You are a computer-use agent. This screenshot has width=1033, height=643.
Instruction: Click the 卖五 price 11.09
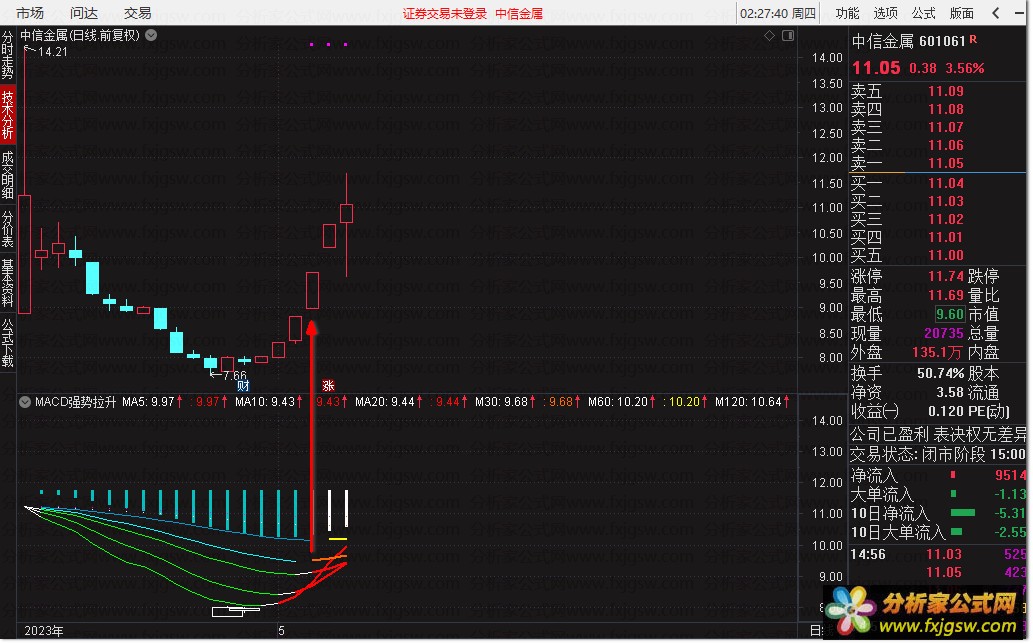(x=946, y=92)
